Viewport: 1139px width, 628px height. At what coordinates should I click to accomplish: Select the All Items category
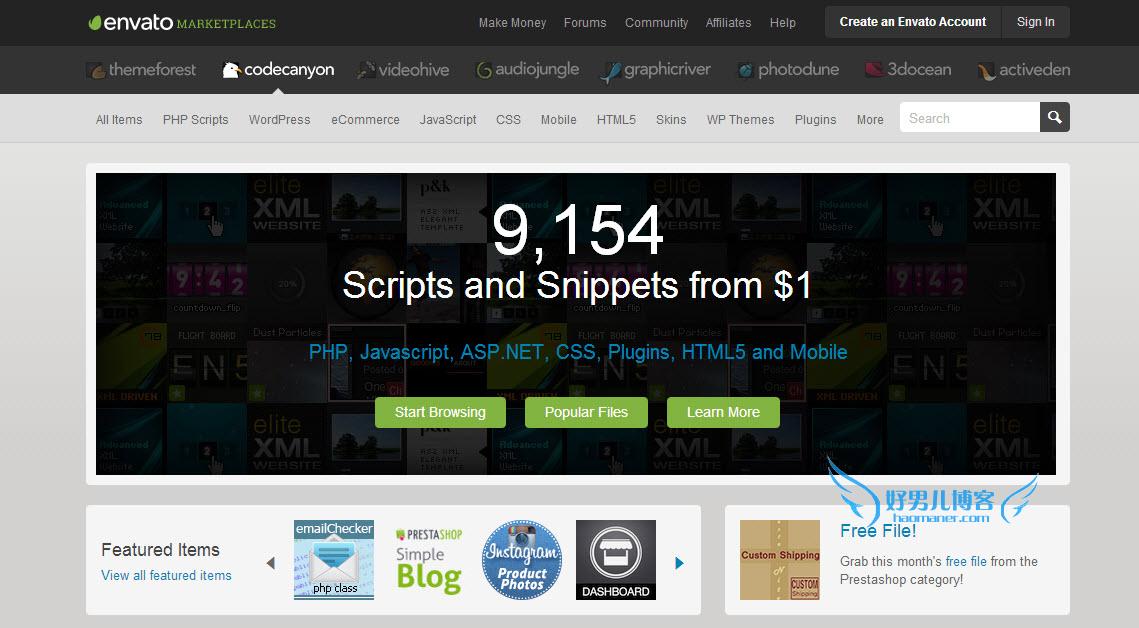119,120
